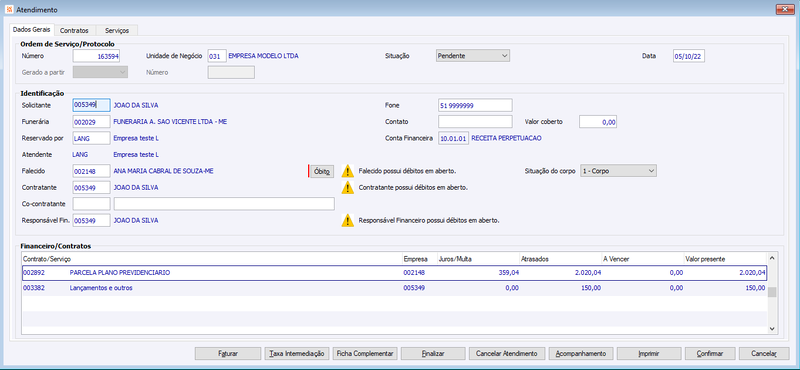Open the disabled Gerado a partir dropdown
This screenshot has width=800, height=370.
(101, 72)
